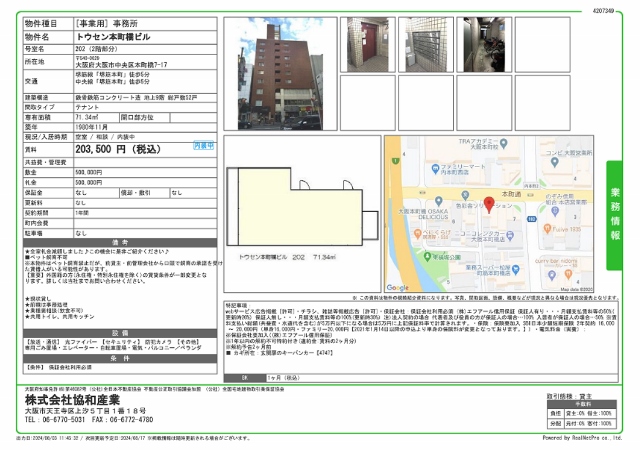Click the 礼金 value 500,000円

point(89,183)
